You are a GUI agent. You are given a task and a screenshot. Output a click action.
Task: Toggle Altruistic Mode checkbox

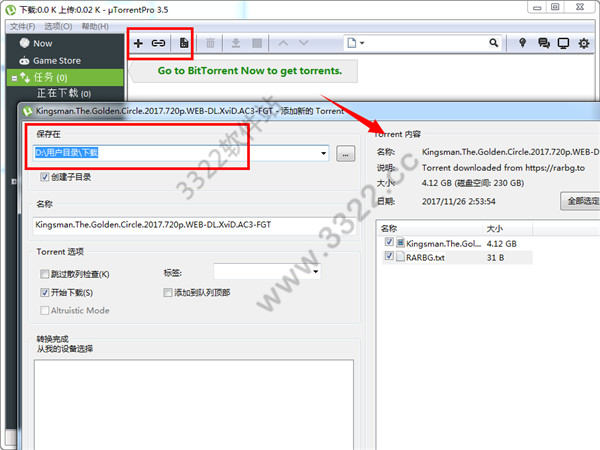45,310
